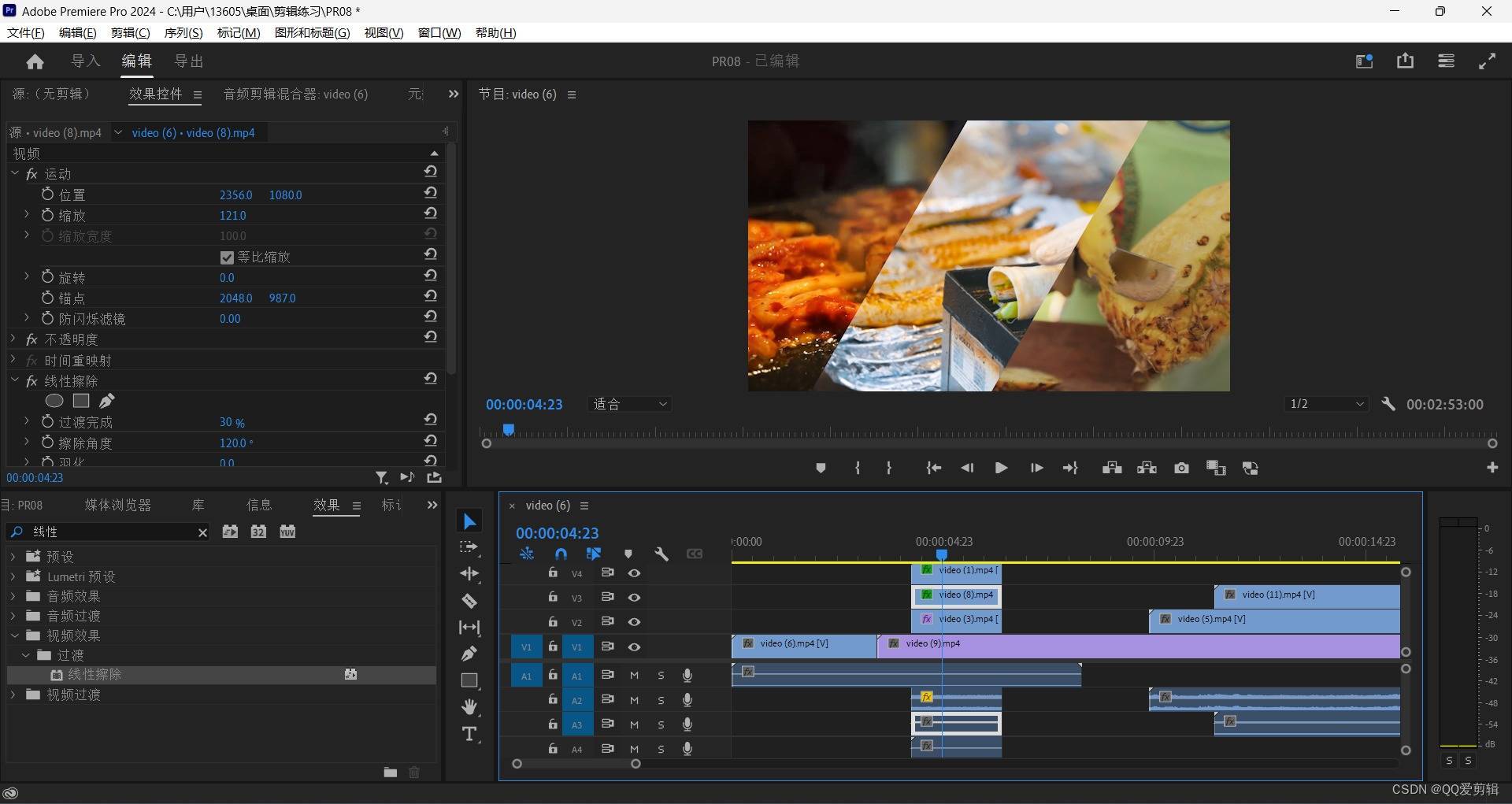Open the 序列(S) menu
The height and width of the screenshot is (804, 1512).
click(183, 33)
